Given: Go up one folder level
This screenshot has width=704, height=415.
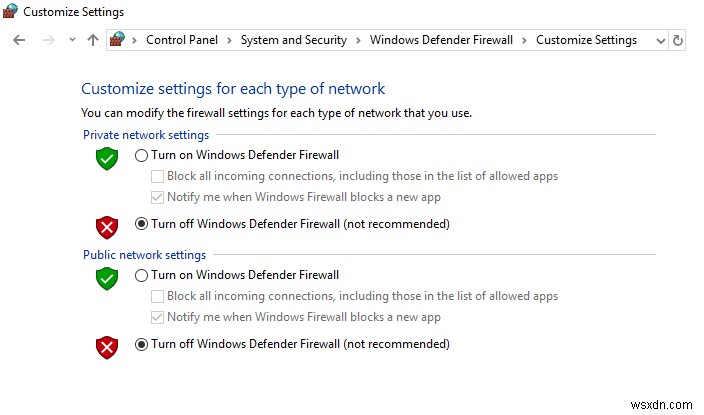Looking at the screenshot, I should (x=93, y=40).
